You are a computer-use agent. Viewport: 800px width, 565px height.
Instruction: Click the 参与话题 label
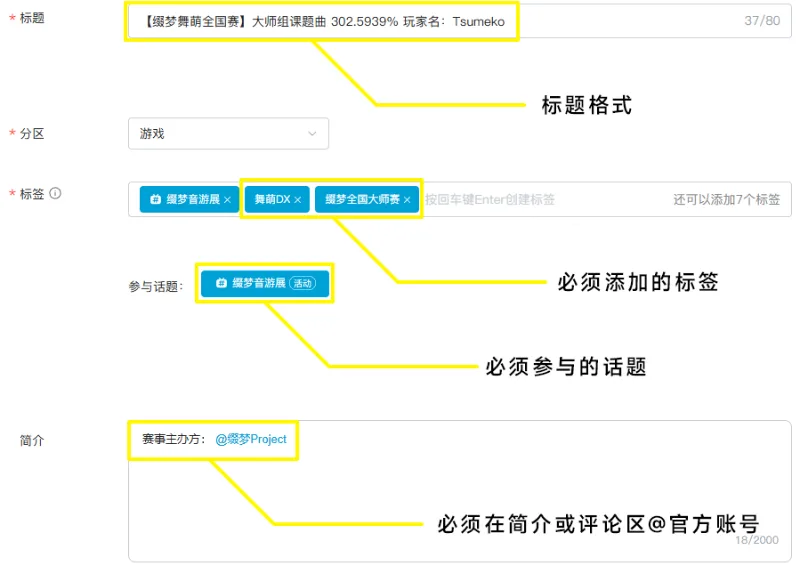coord(156,286)
